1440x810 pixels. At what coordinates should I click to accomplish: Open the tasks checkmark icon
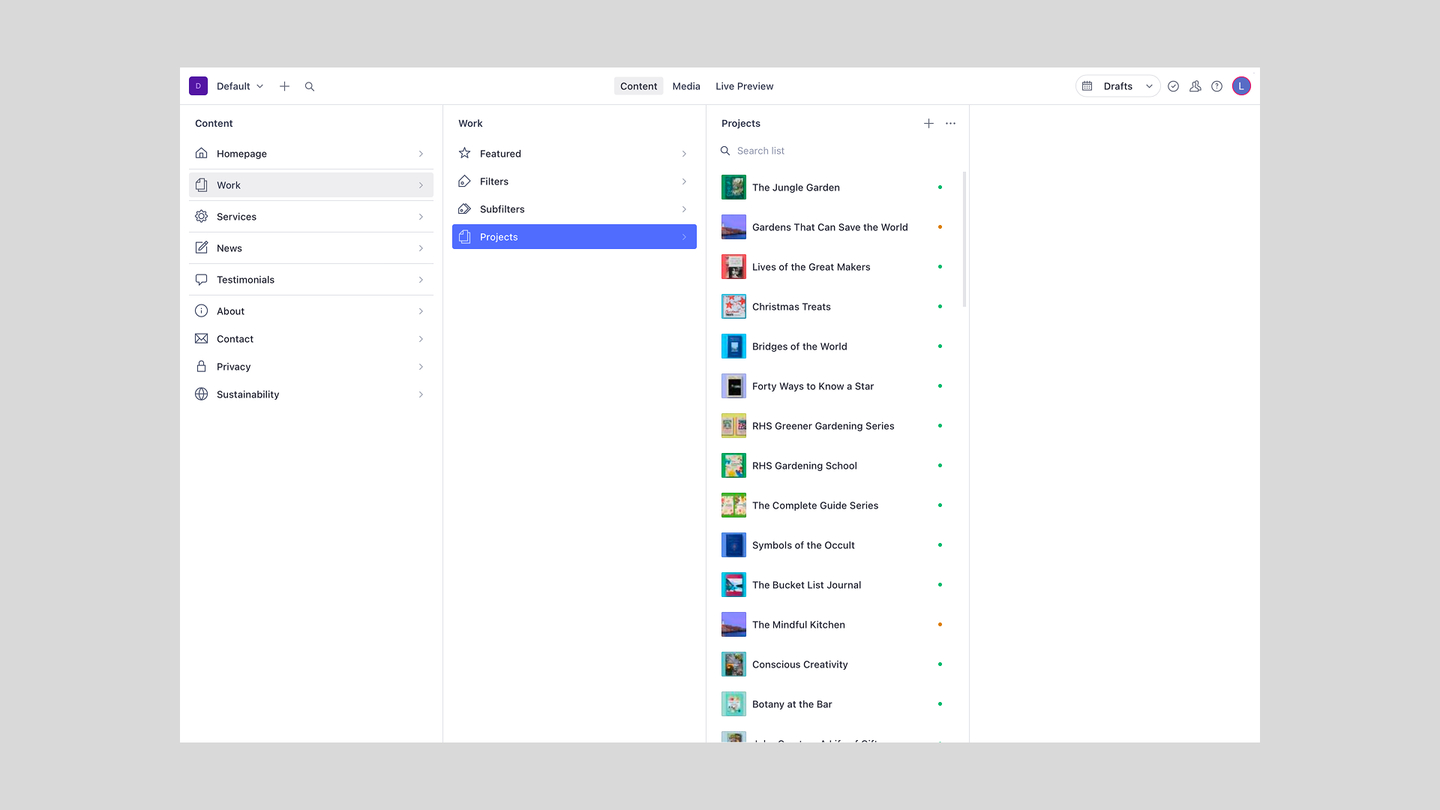click(x=1173, y=86)
